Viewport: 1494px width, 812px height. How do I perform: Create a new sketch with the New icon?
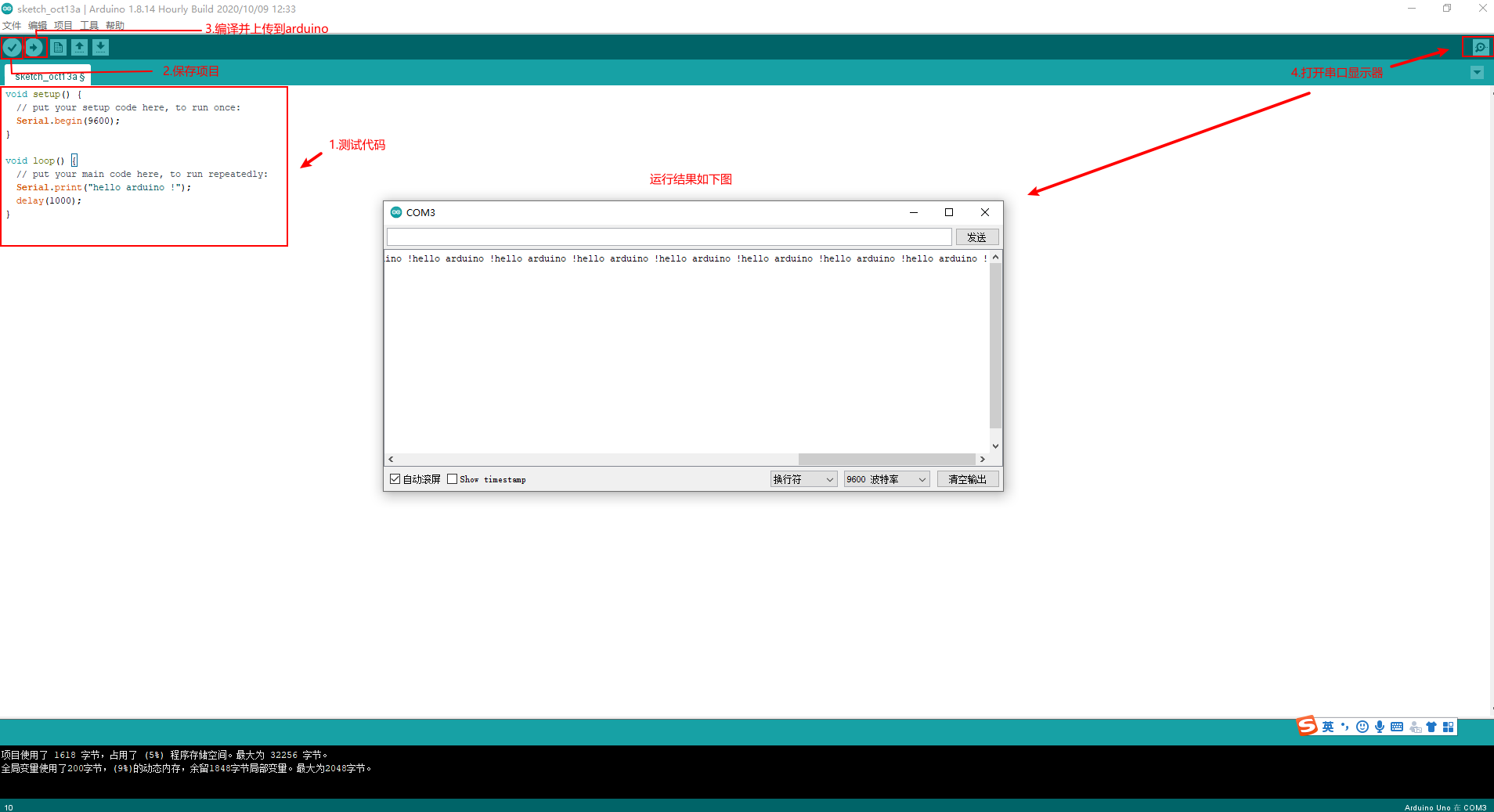58,48
